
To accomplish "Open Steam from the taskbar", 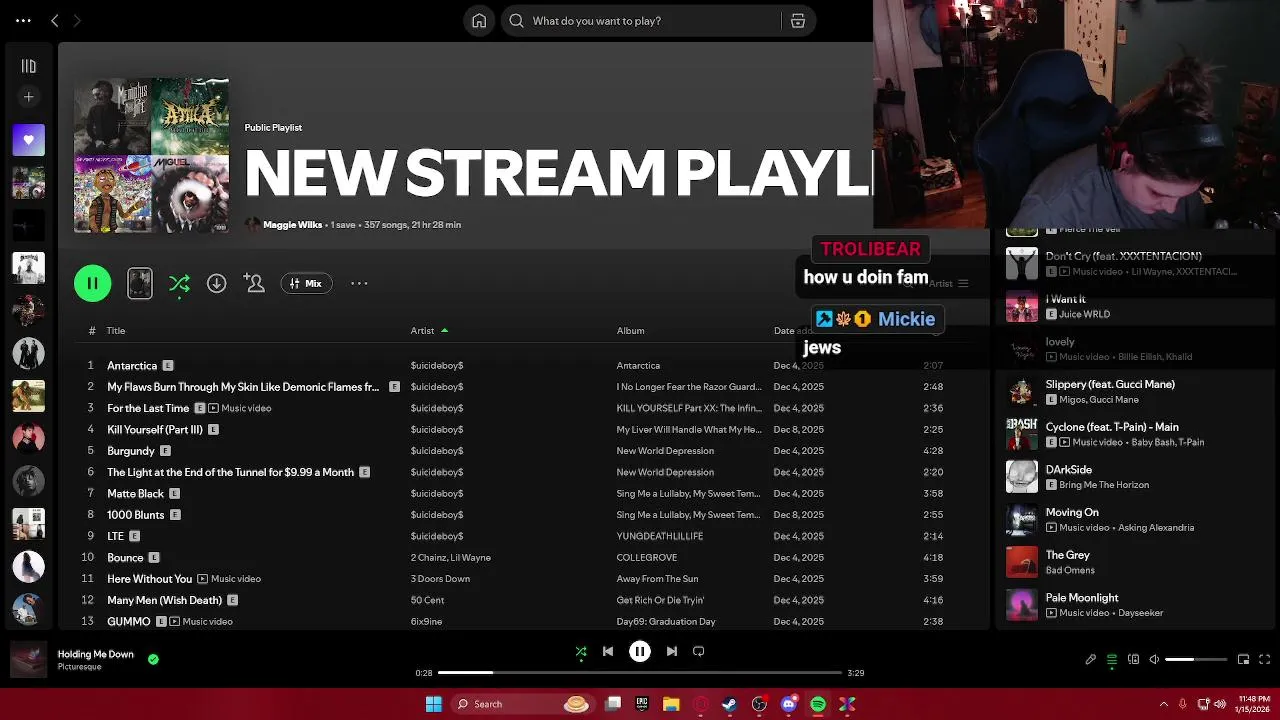I will (730, 705).
